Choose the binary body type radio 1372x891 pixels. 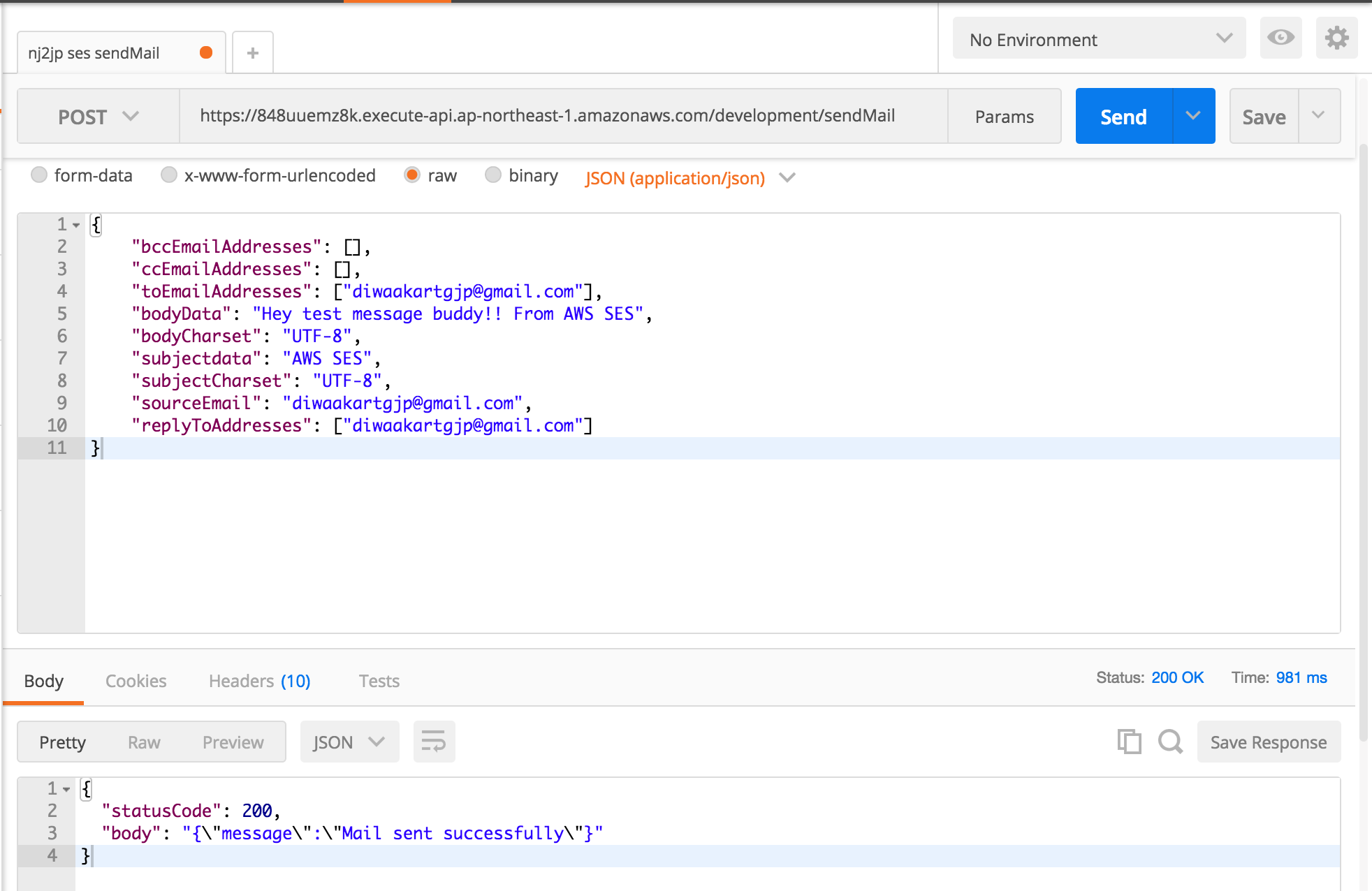(x=493, y=175)
